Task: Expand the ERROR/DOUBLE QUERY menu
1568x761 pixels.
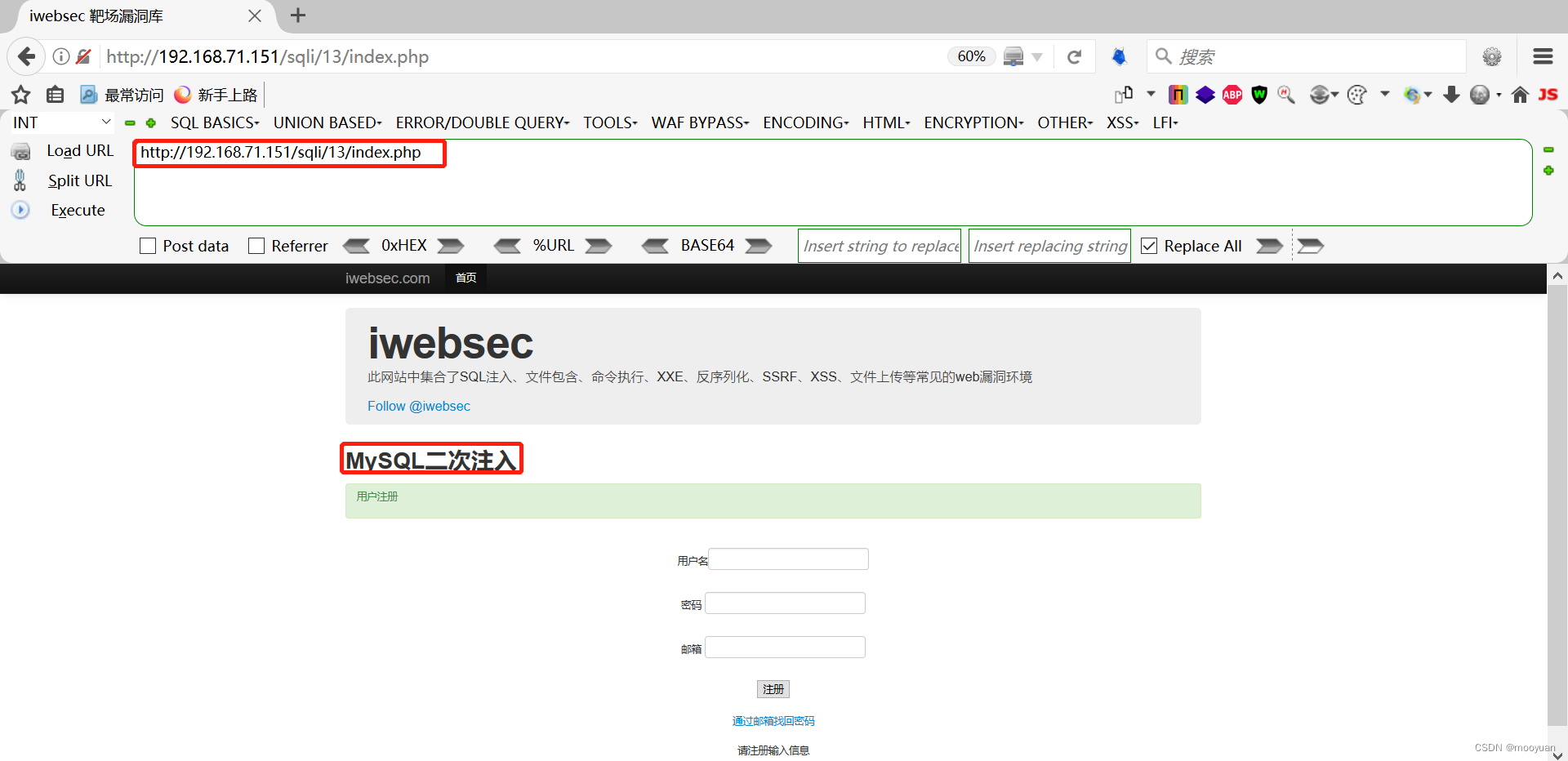Action: [483, 122]
